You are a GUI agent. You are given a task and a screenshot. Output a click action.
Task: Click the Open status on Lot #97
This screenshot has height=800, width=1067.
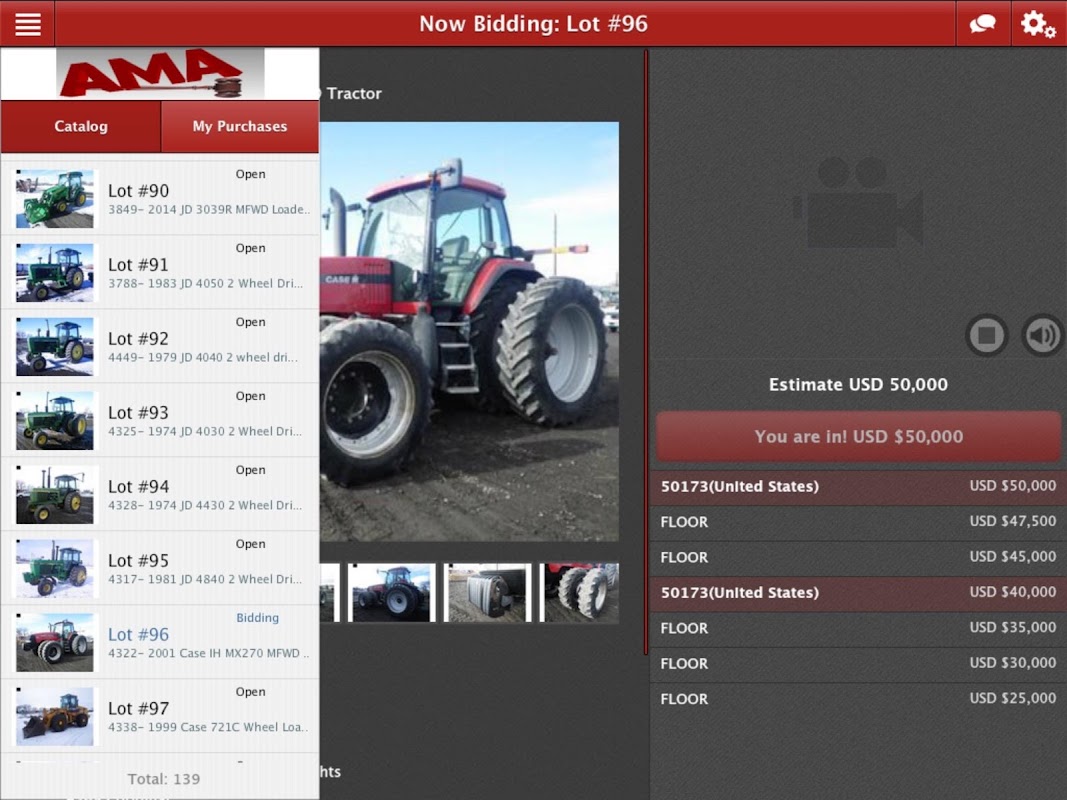click(250, 692)
